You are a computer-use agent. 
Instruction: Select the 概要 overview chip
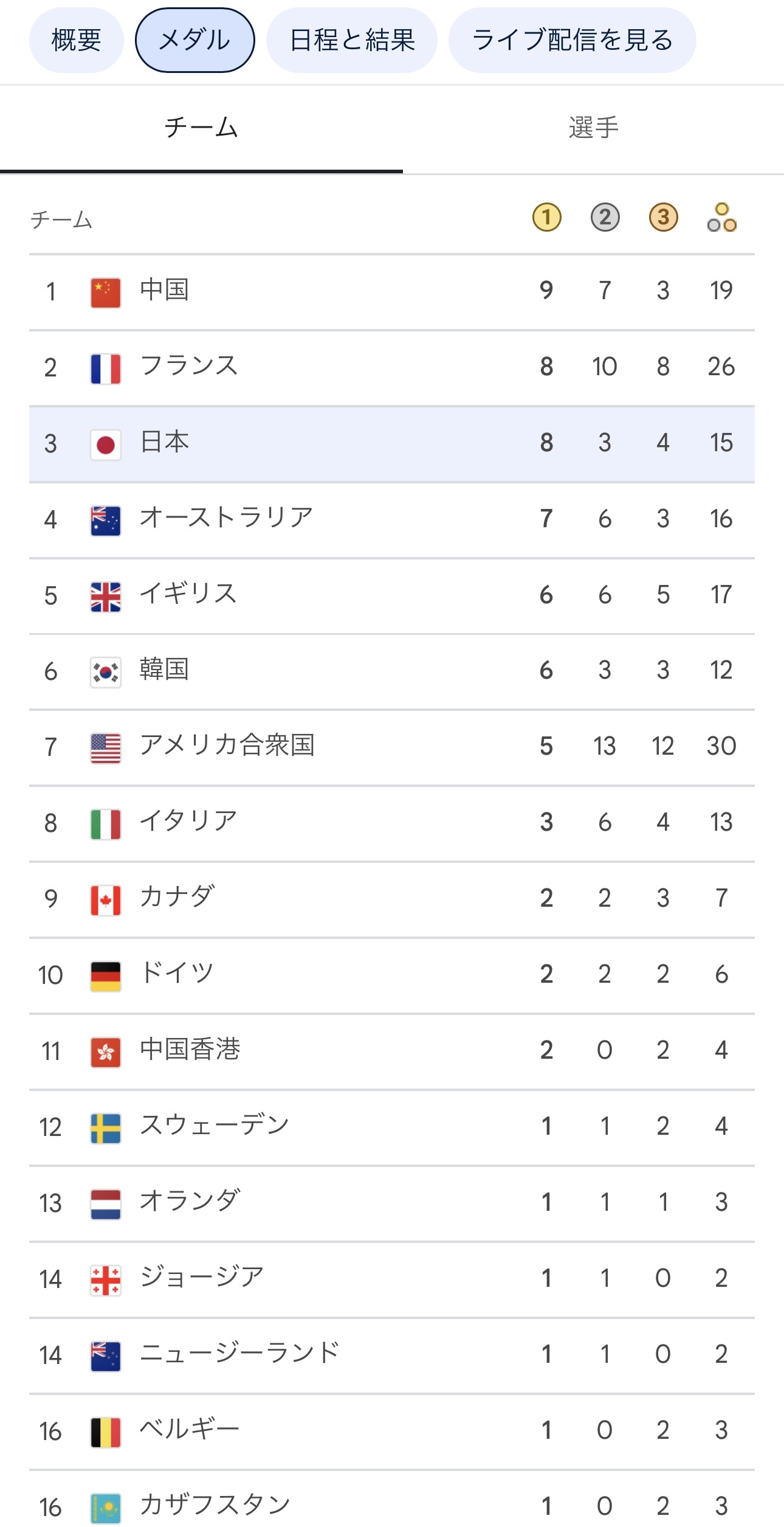click(77, 40)
